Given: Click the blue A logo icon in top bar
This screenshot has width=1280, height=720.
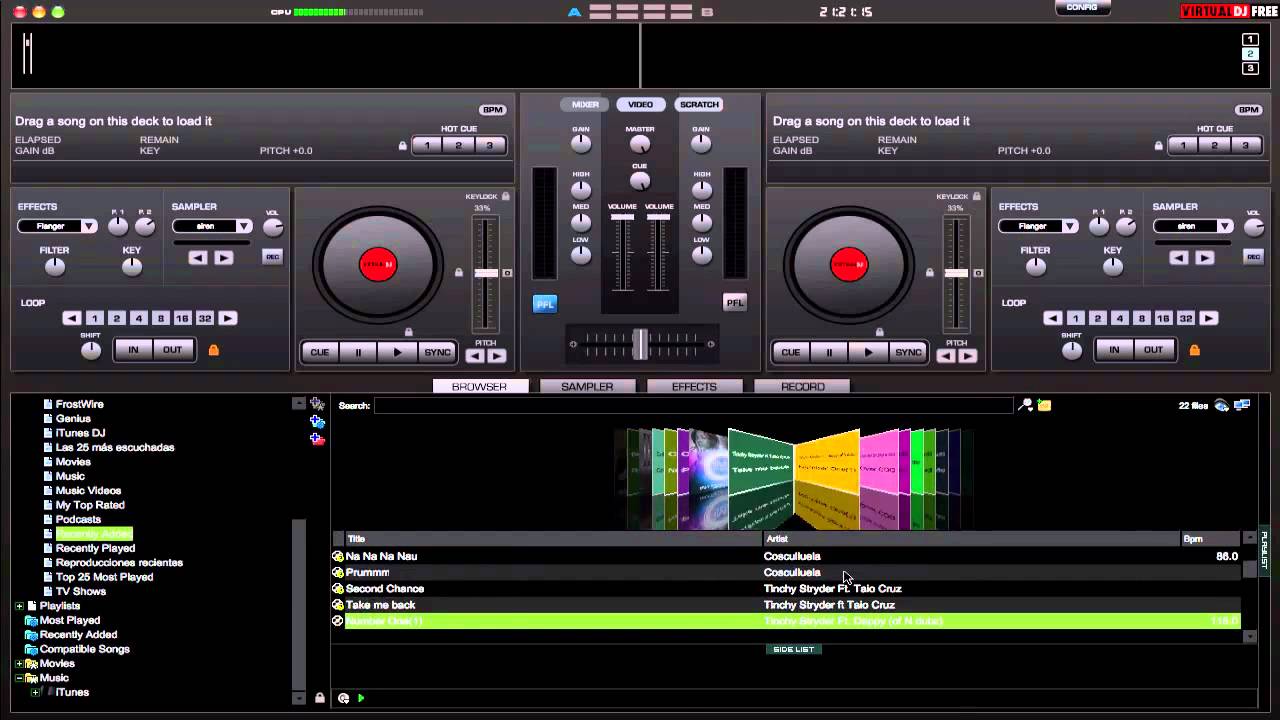Looking at the screenshot, I should point(574,12).
